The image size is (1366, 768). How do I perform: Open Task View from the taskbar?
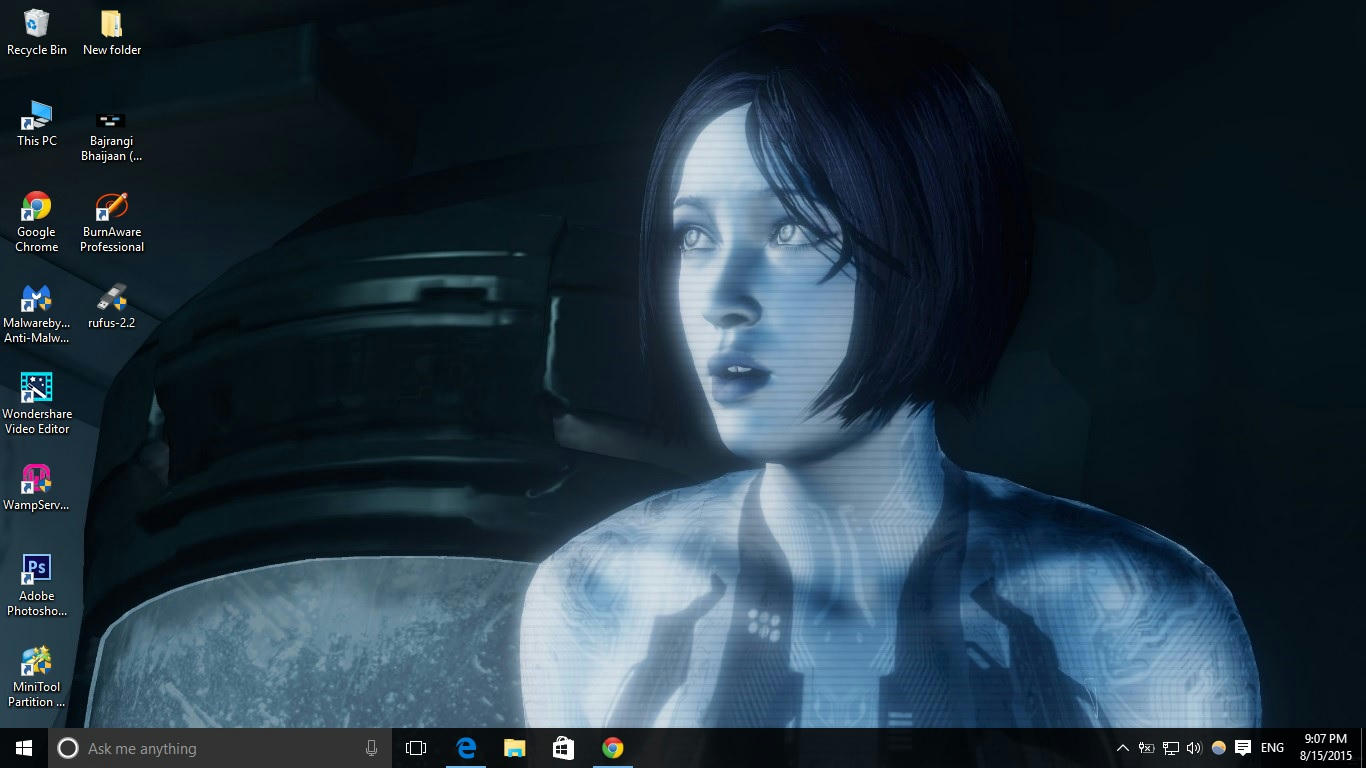[416, 748]
